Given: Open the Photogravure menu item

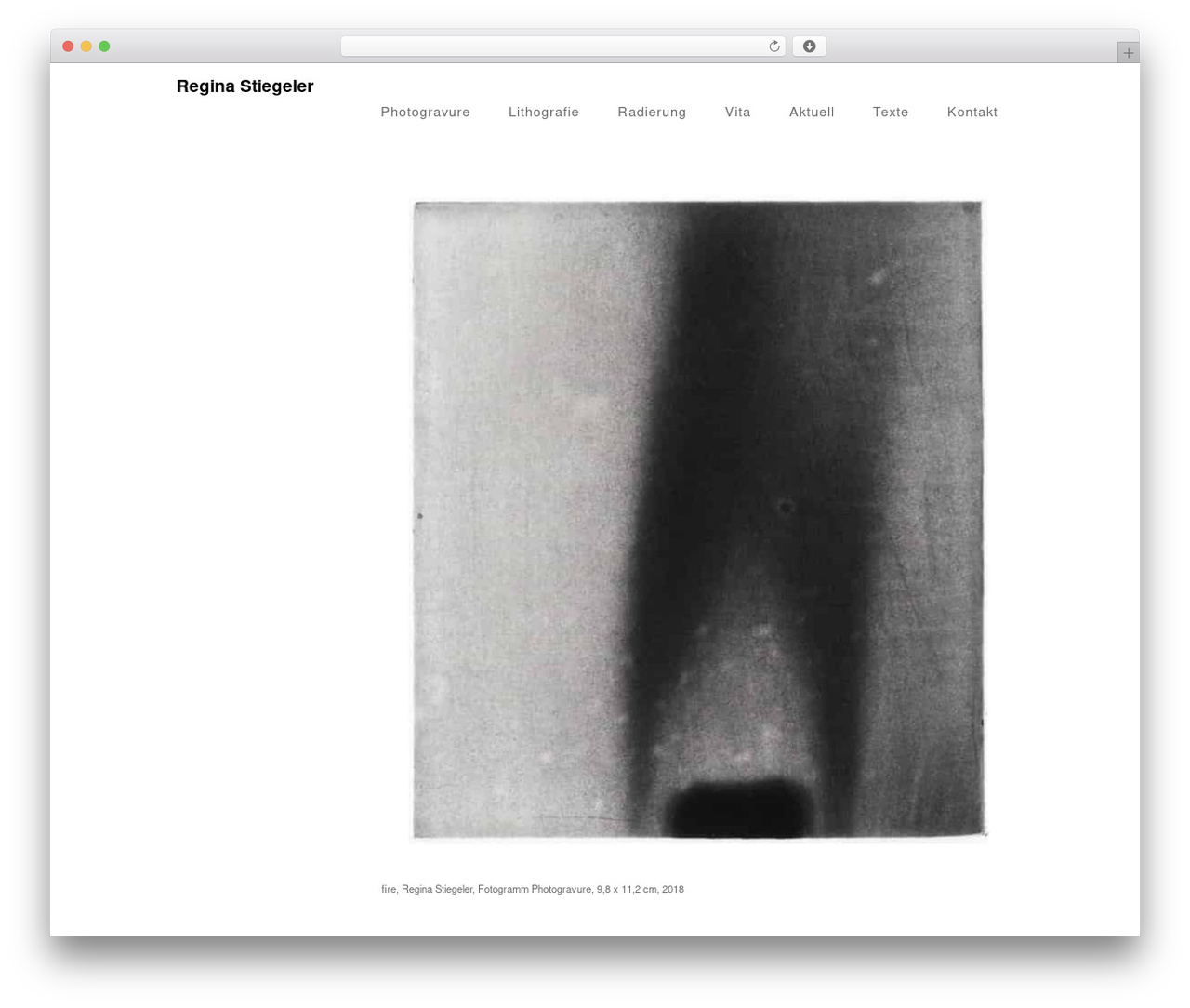Looking at the screenshot, I should [425, 112].
